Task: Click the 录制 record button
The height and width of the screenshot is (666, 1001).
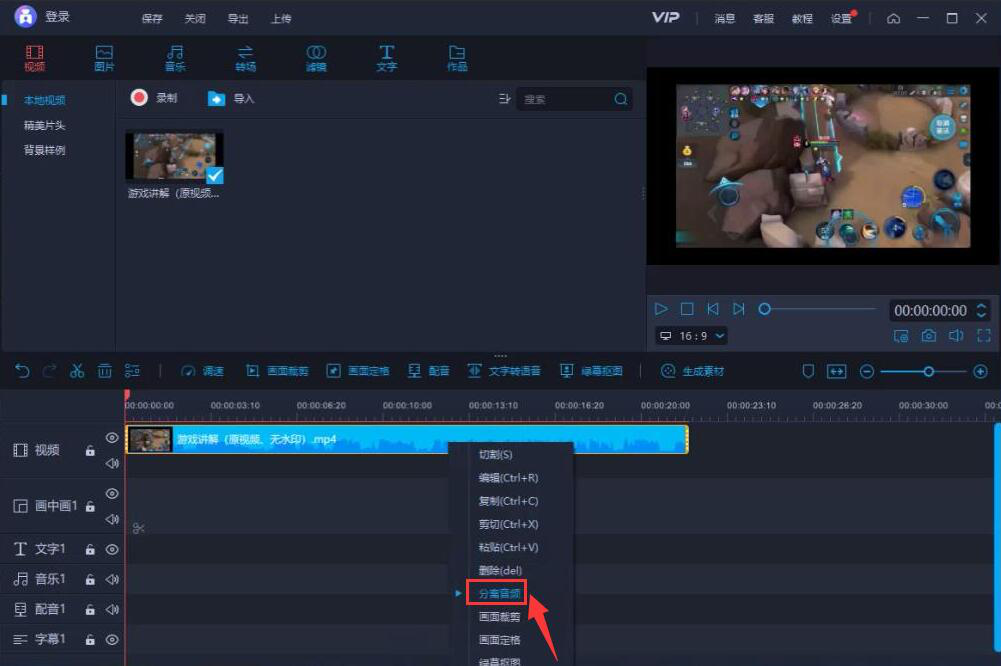Action: pyautogui.click(x=154, y=98)
